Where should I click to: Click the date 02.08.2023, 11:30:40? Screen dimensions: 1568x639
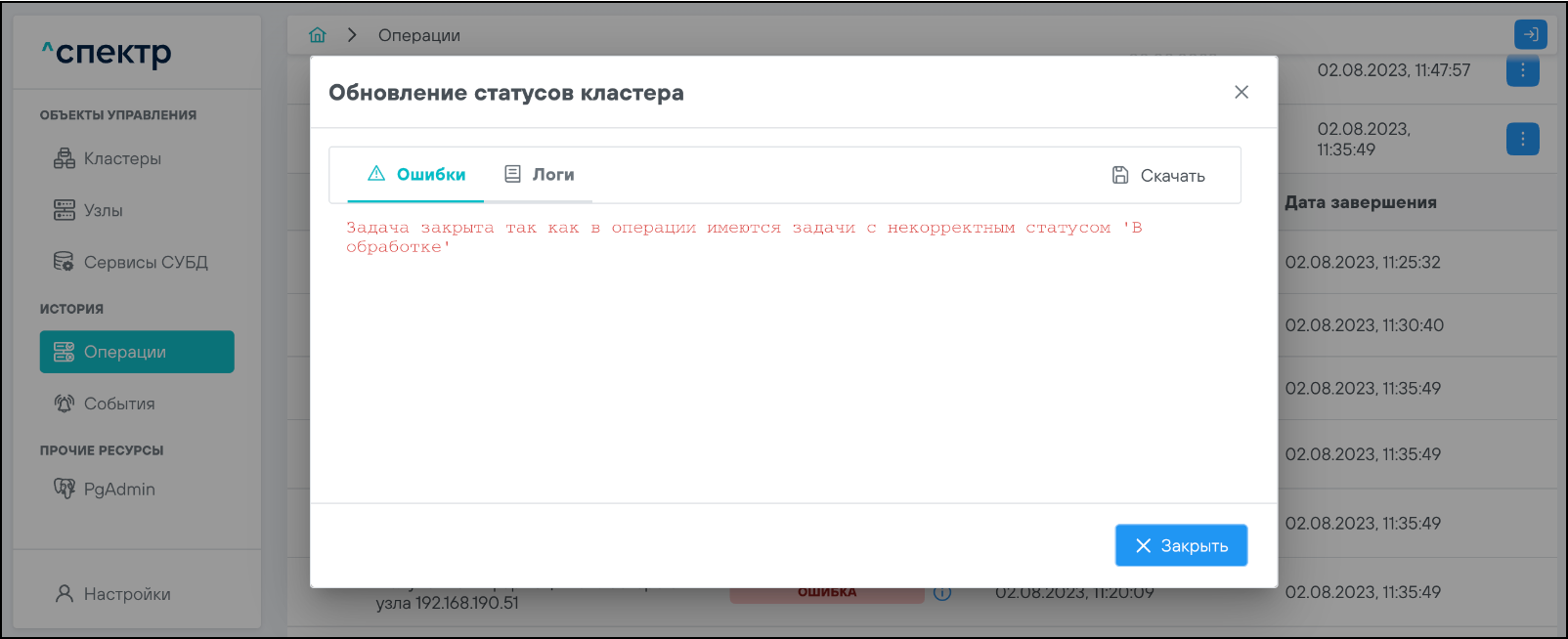(1364, 325)
